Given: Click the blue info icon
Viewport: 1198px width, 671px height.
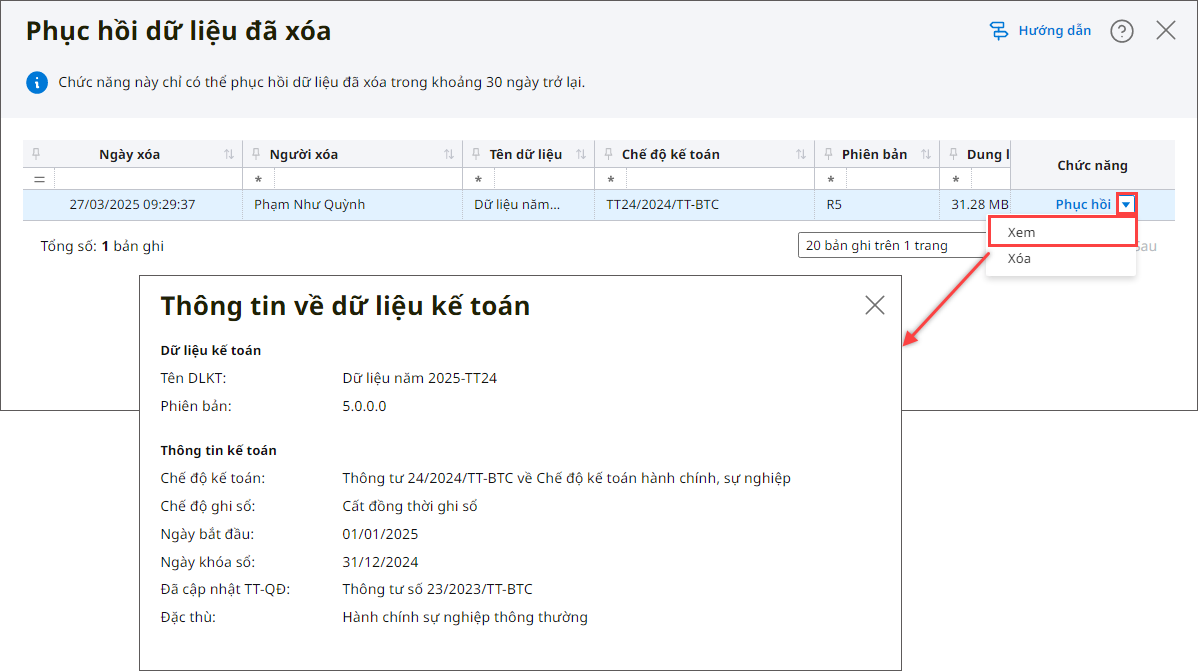Looking at the screenshot, I should click(x=37, y=83).
